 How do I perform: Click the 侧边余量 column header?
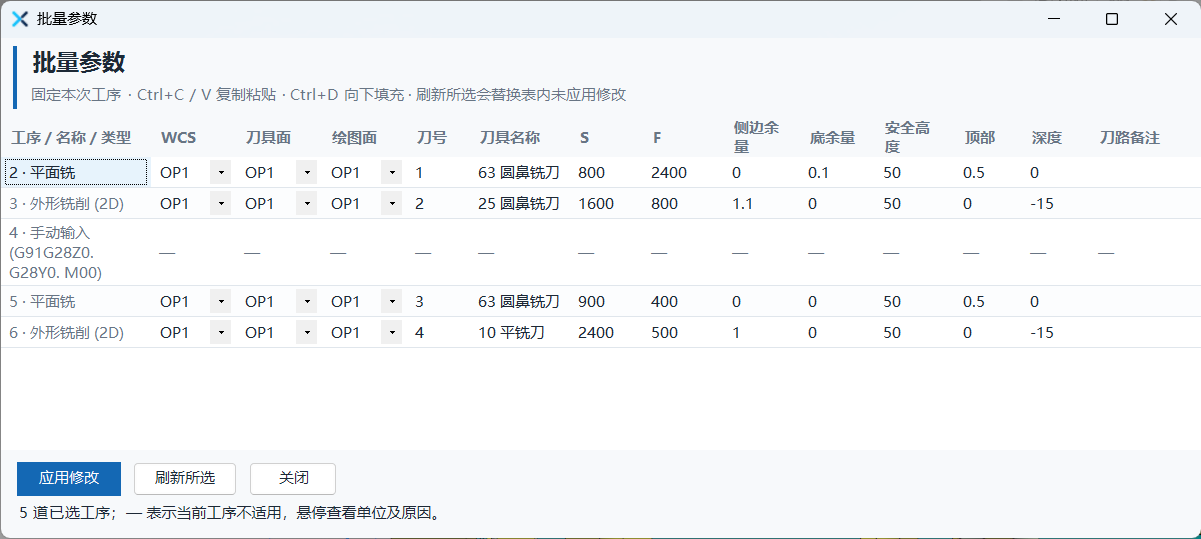[x=756, y=137]
